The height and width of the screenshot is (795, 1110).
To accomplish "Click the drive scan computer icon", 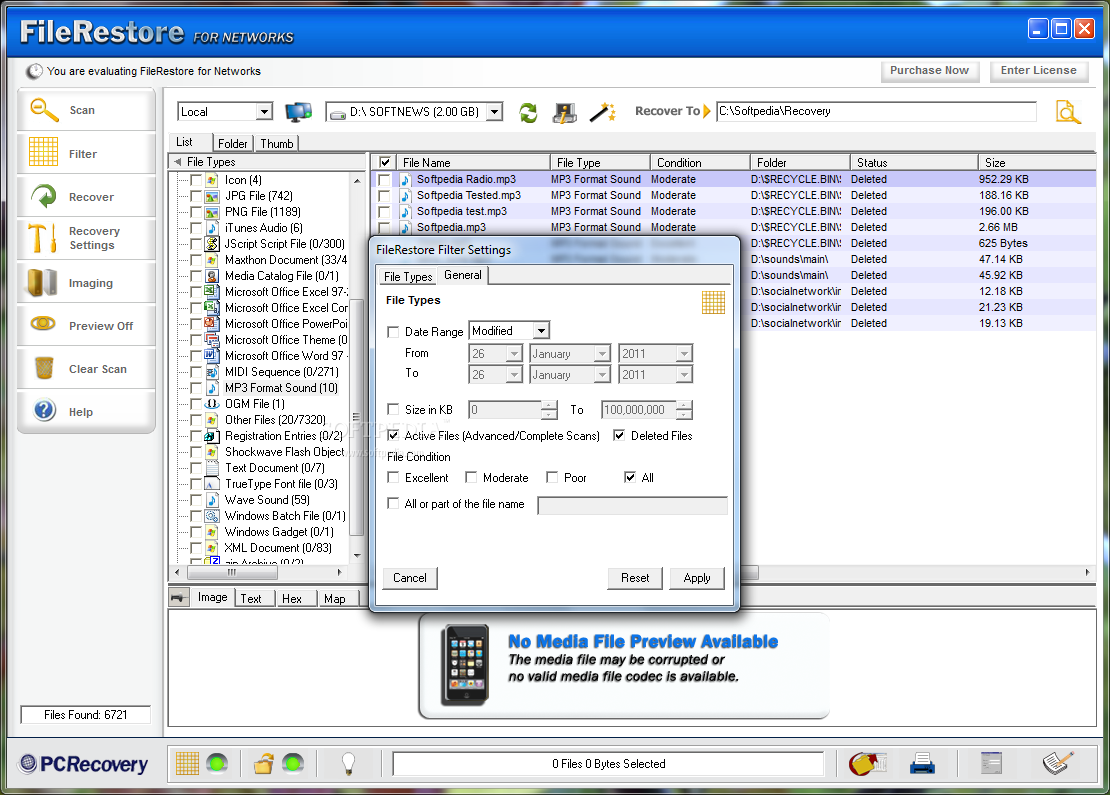I will point(564,113).
